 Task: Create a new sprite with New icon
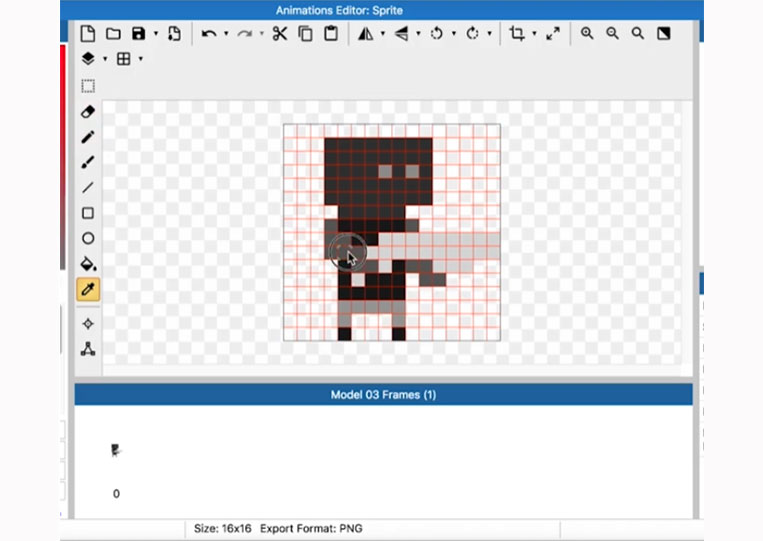(88, 34)
